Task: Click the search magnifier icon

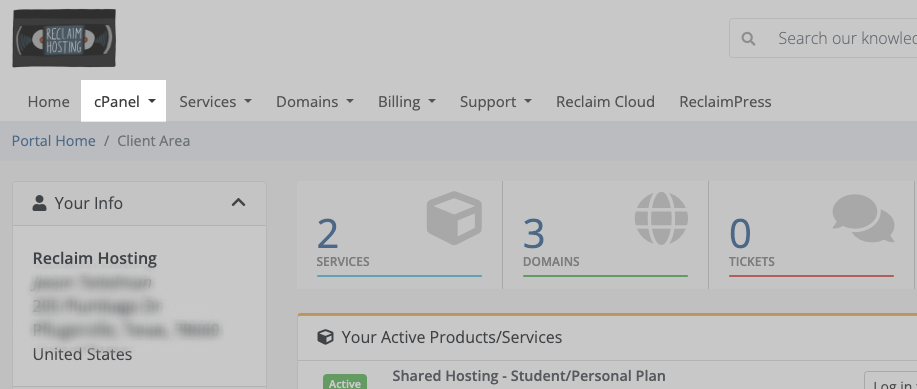Action: 748,39
